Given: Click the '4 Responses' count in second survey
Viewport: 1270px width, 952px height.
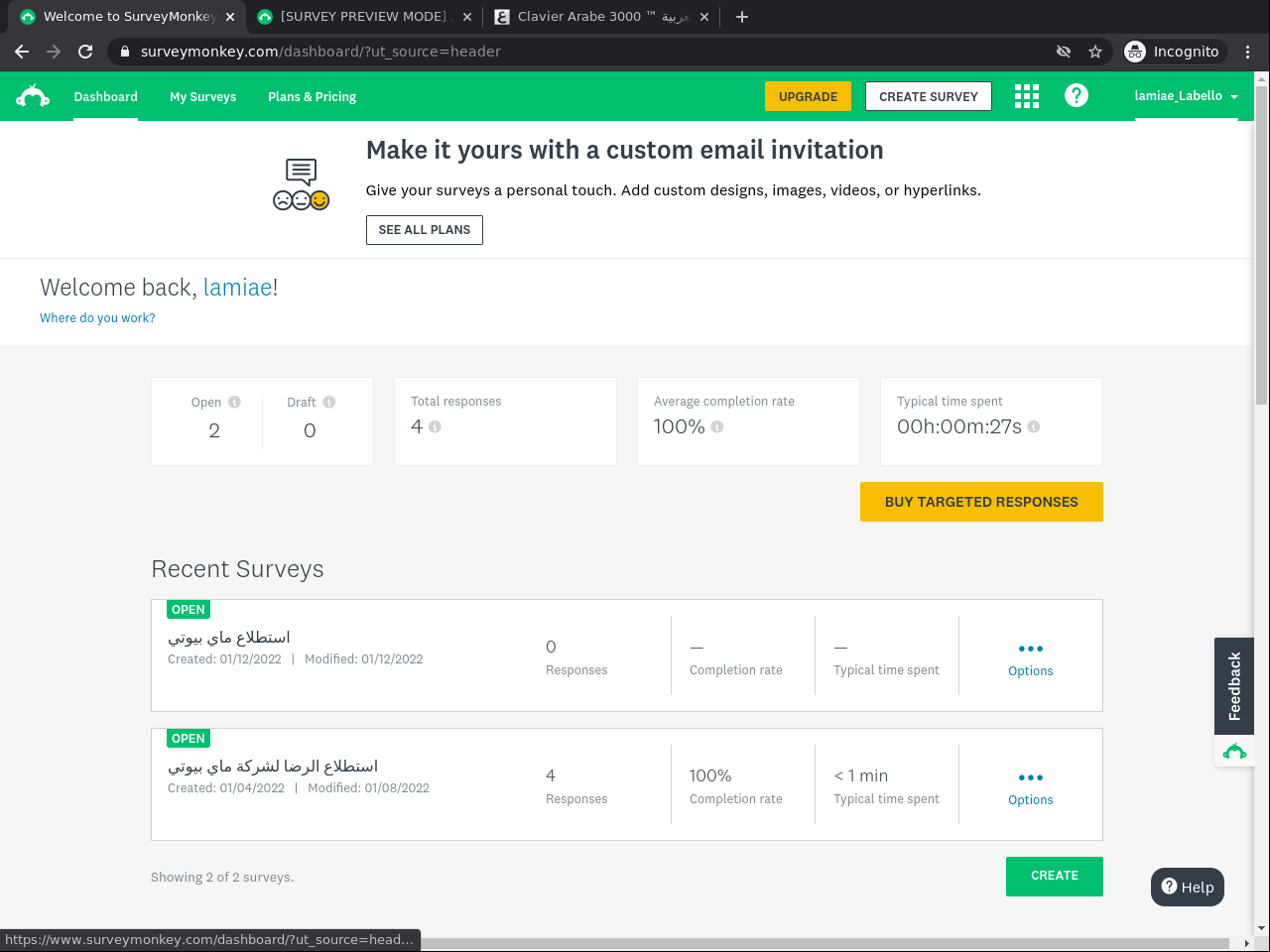Looking at the screenshot, I should (x=576, y=786).
